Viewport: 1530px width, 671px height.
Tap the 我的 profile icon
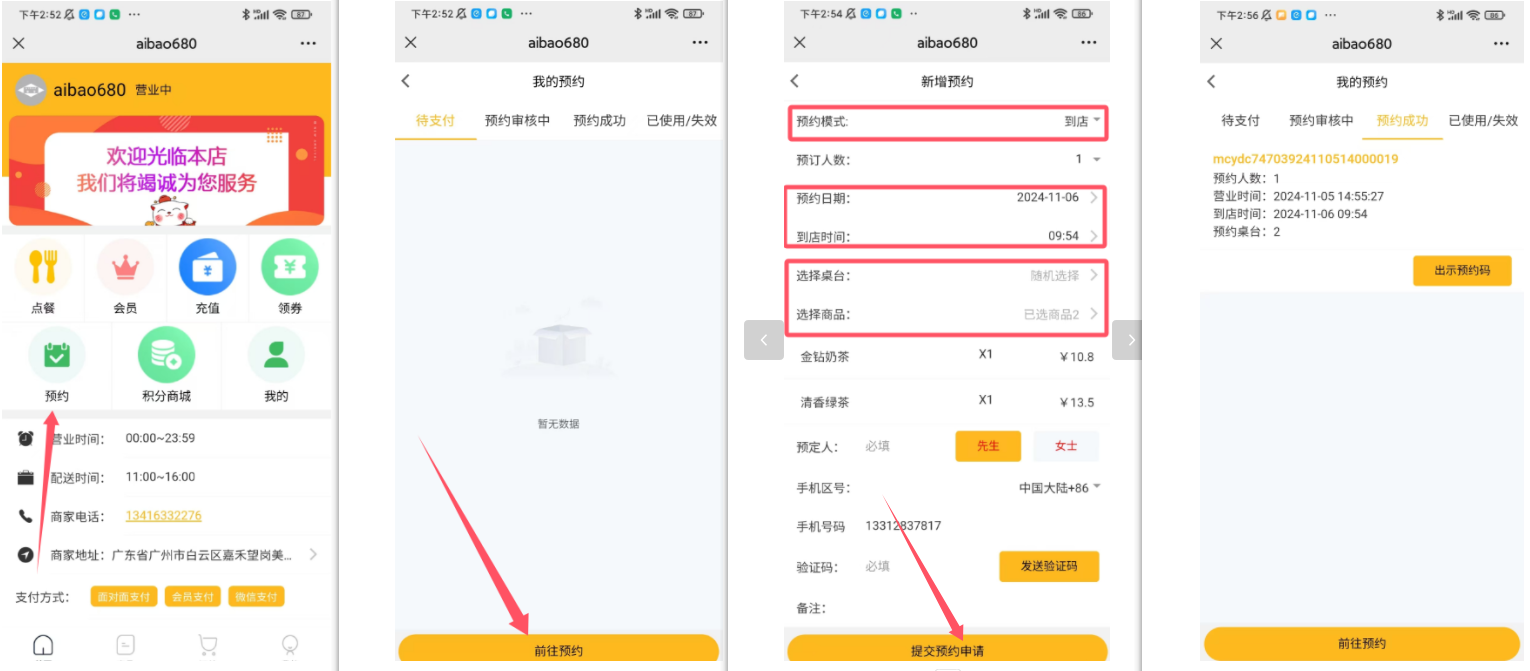coord(276,355)
